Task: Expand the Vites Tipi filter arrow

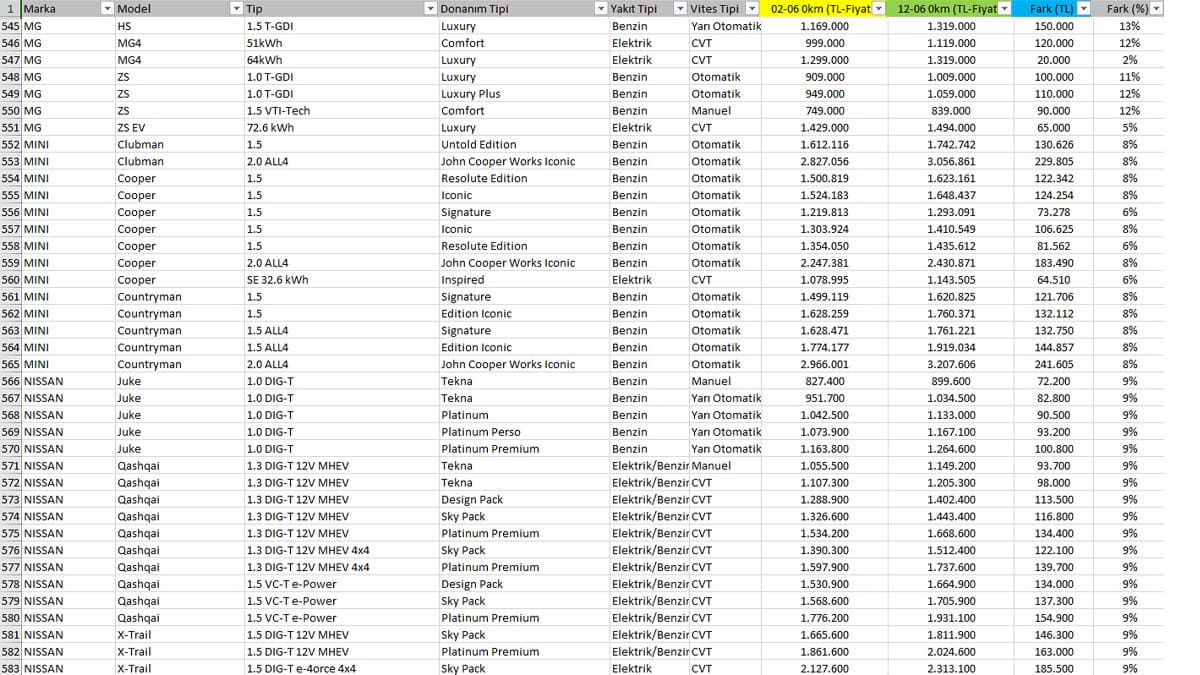Action: click(750, 9)
